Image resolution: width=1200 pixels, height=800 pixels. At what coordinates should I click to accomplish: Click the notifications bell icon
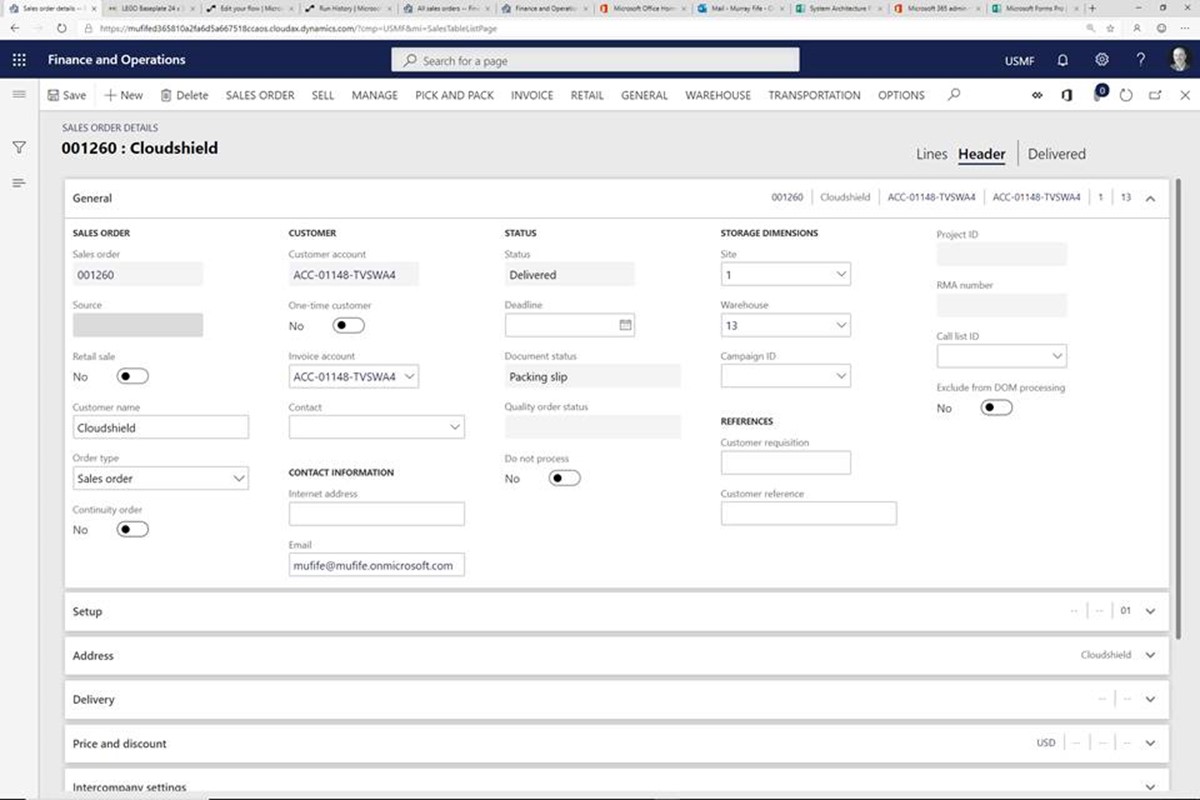[1062, 60]
